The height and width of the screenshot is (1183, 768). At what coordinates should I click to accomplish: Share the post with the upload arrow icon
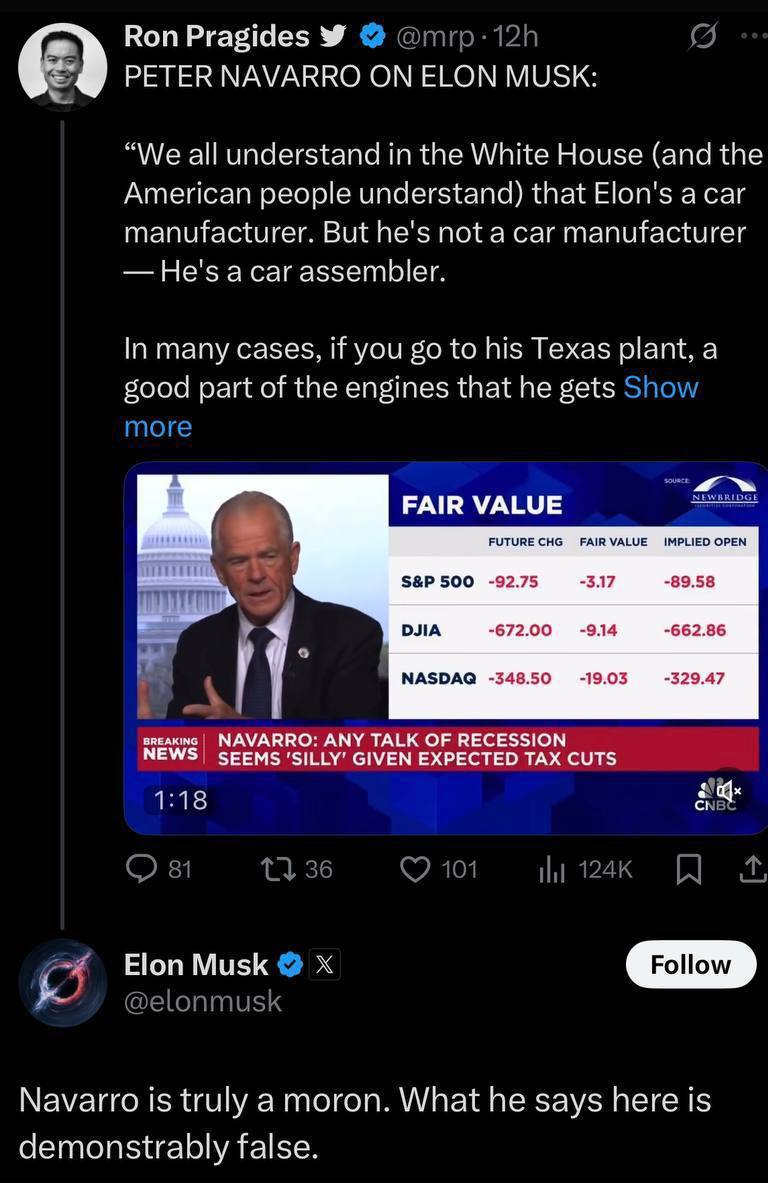click(751, 869)
